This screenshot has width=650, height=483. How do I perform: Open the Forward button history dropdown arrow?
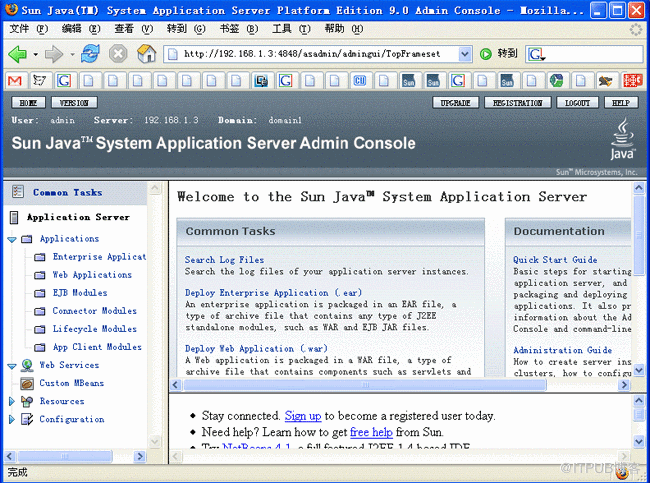72,54
